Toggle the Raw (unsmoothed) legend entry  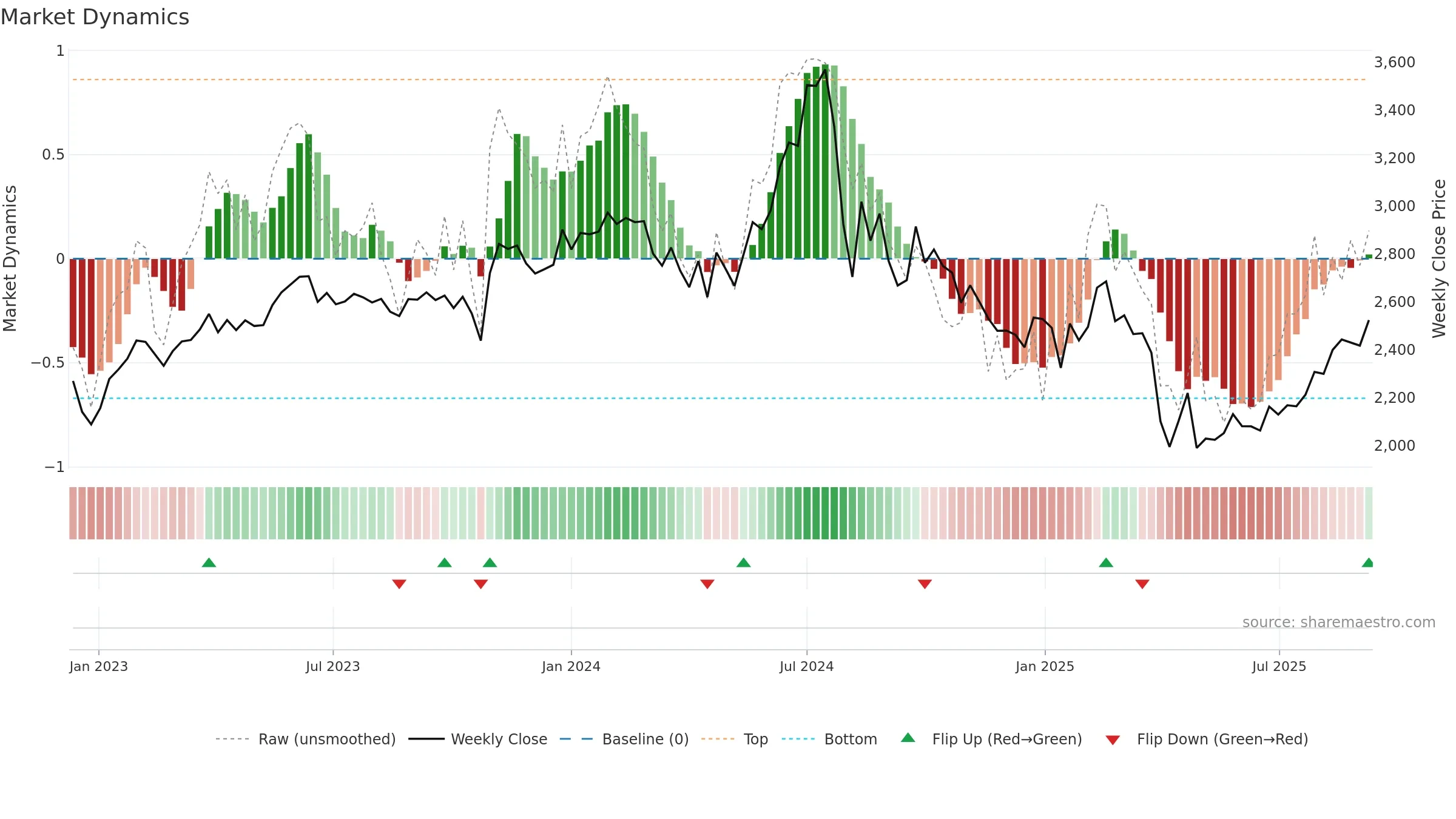pyautogui.click(x=305, y=739)
